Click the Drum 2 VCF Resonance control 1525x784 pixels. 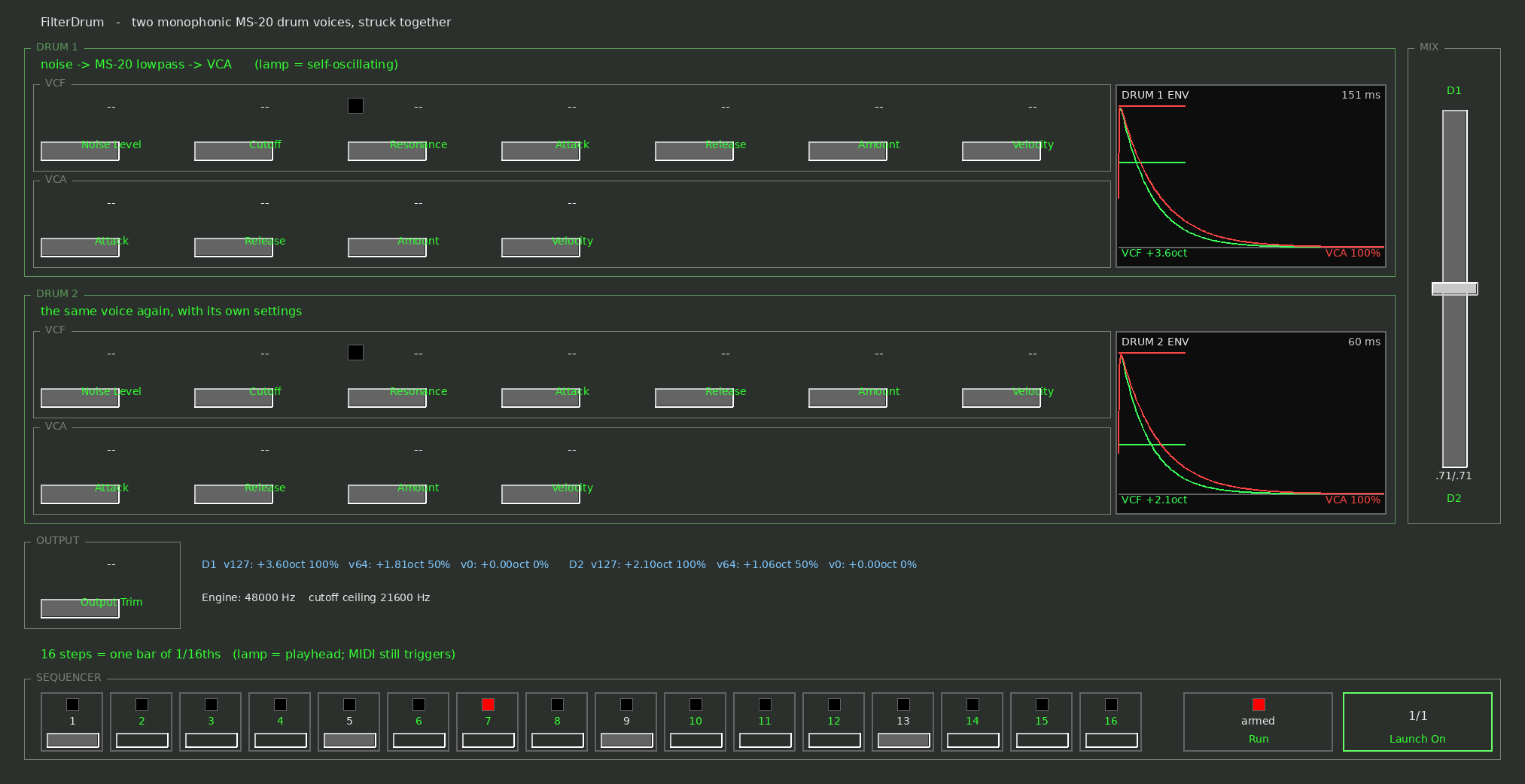(x=387, y=398)
